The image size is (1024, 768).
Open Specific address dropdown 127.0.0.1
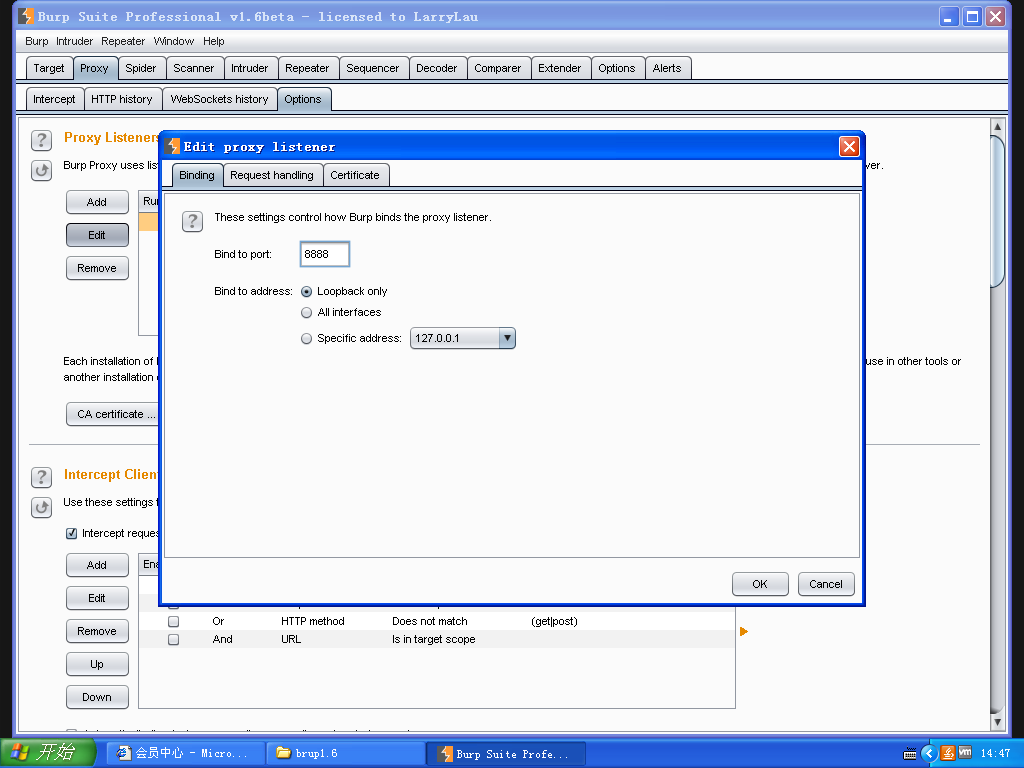tap(463, 338)
